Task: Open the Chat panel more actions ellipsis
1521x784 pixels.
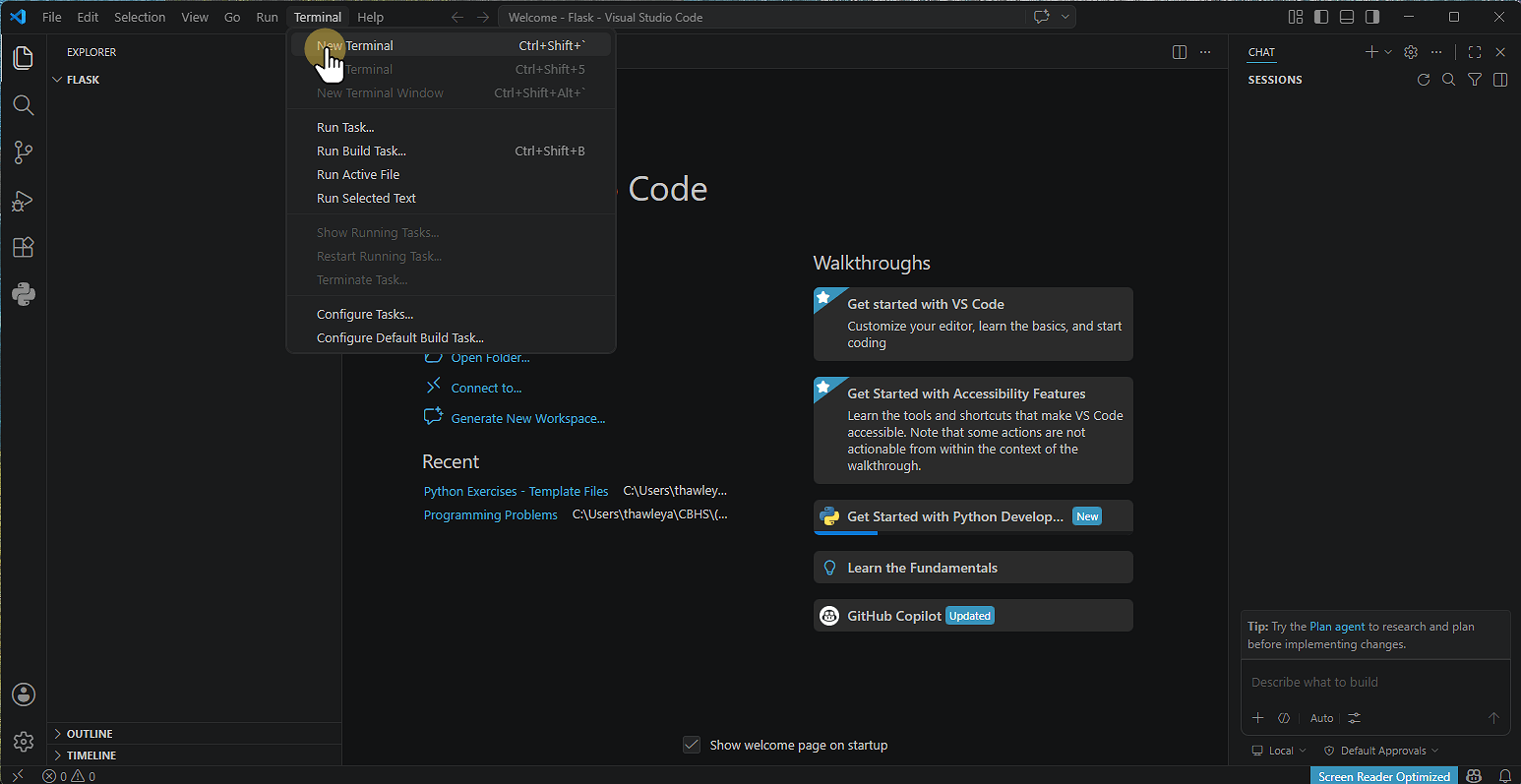Action: 1436,52
